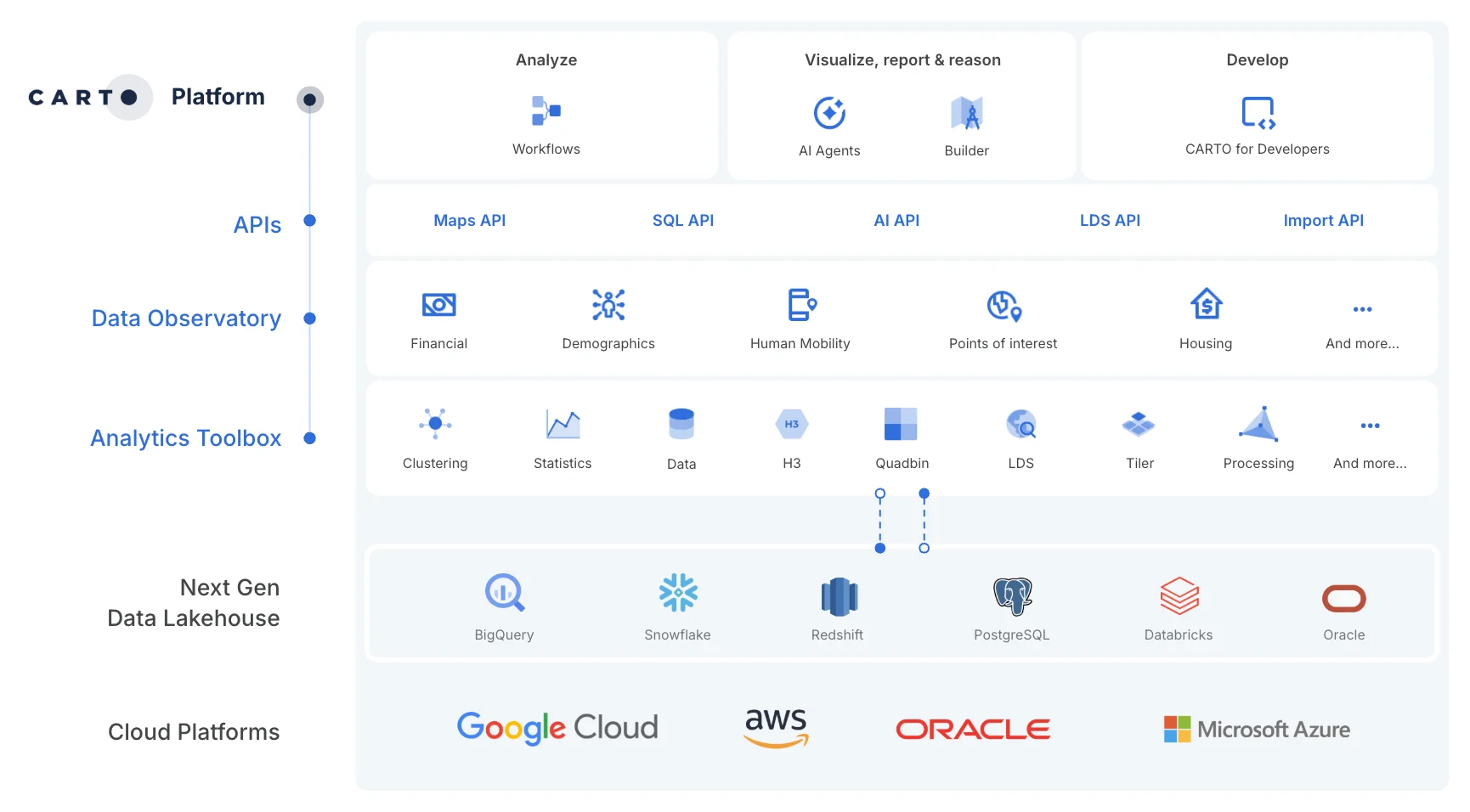This screenshot has height=812, width=1470.
Task: Choose the Microsoft Azure logo
Action: click(1258, 730)
